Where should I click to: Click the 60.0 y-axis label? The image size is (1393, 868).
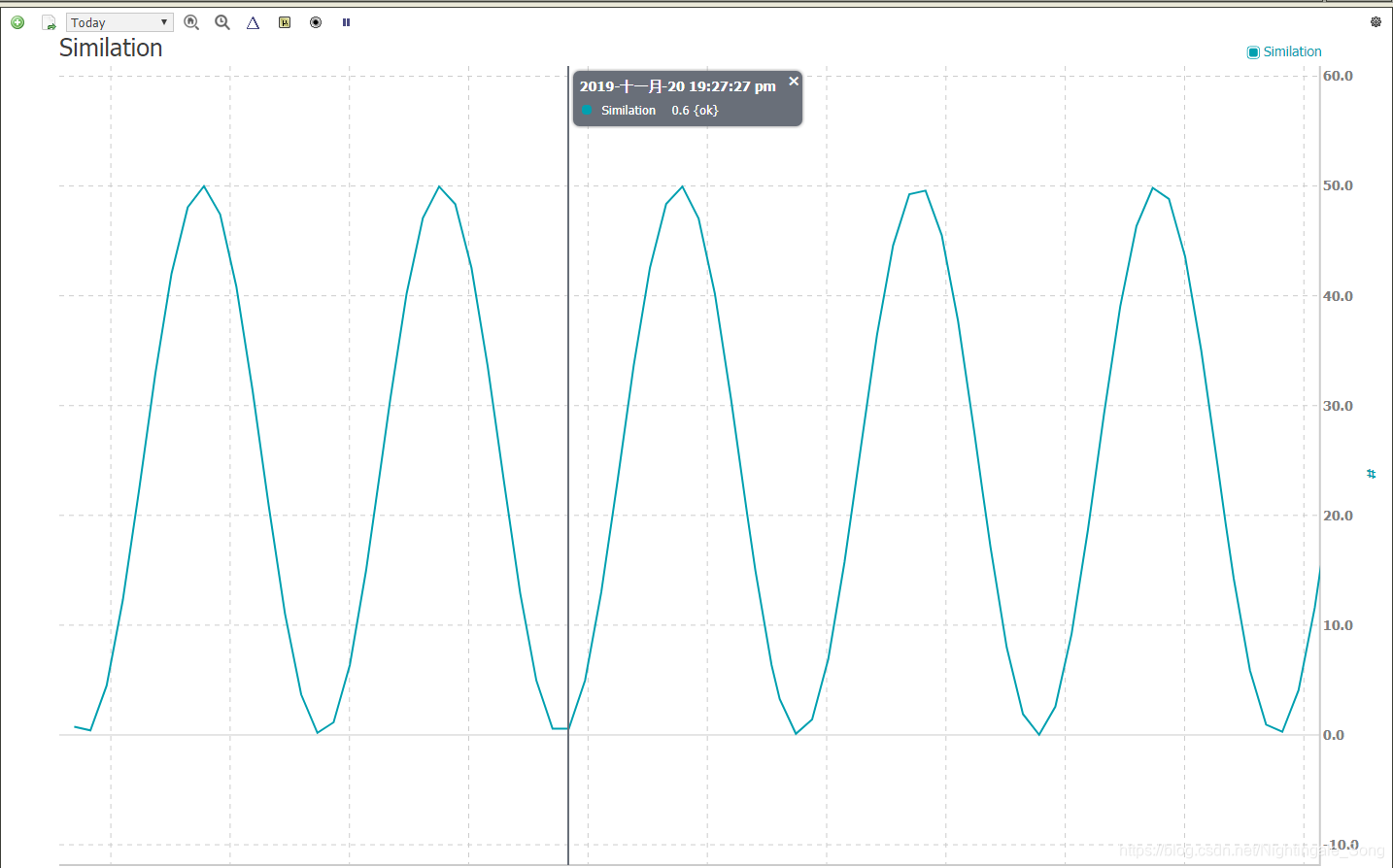1338,76
